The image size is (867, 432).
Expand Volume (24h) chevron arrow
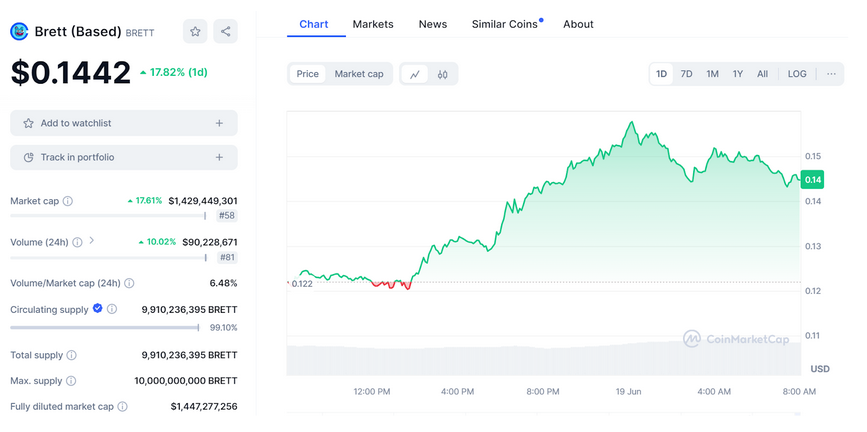tap(92, 241)
